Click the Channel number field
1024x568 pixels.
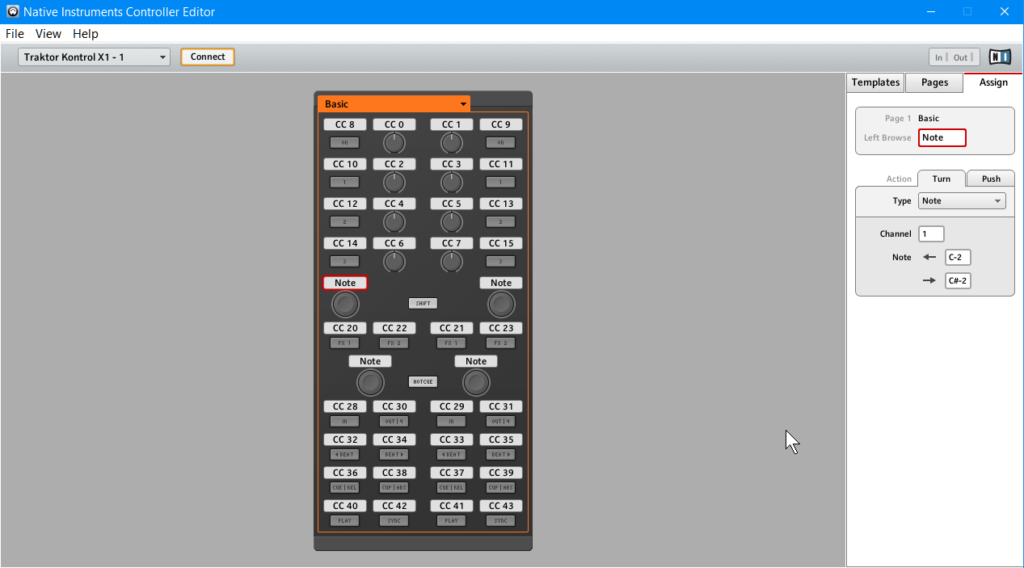931,234
